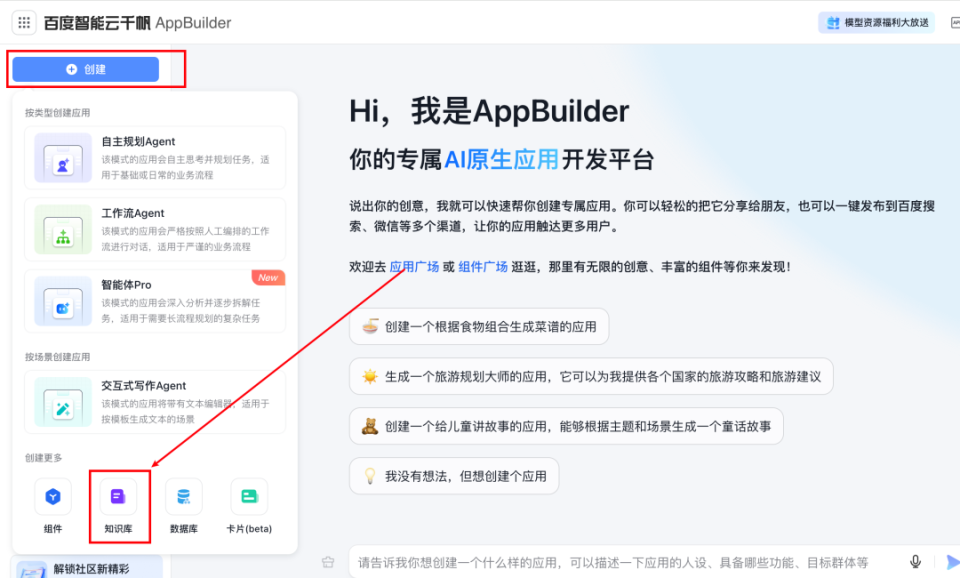Click the prompt input field 请告诉我你想创建一个什么样的应用
This screenshot has height=578, width=960.
pyautogui.click(x=612, y=562)
